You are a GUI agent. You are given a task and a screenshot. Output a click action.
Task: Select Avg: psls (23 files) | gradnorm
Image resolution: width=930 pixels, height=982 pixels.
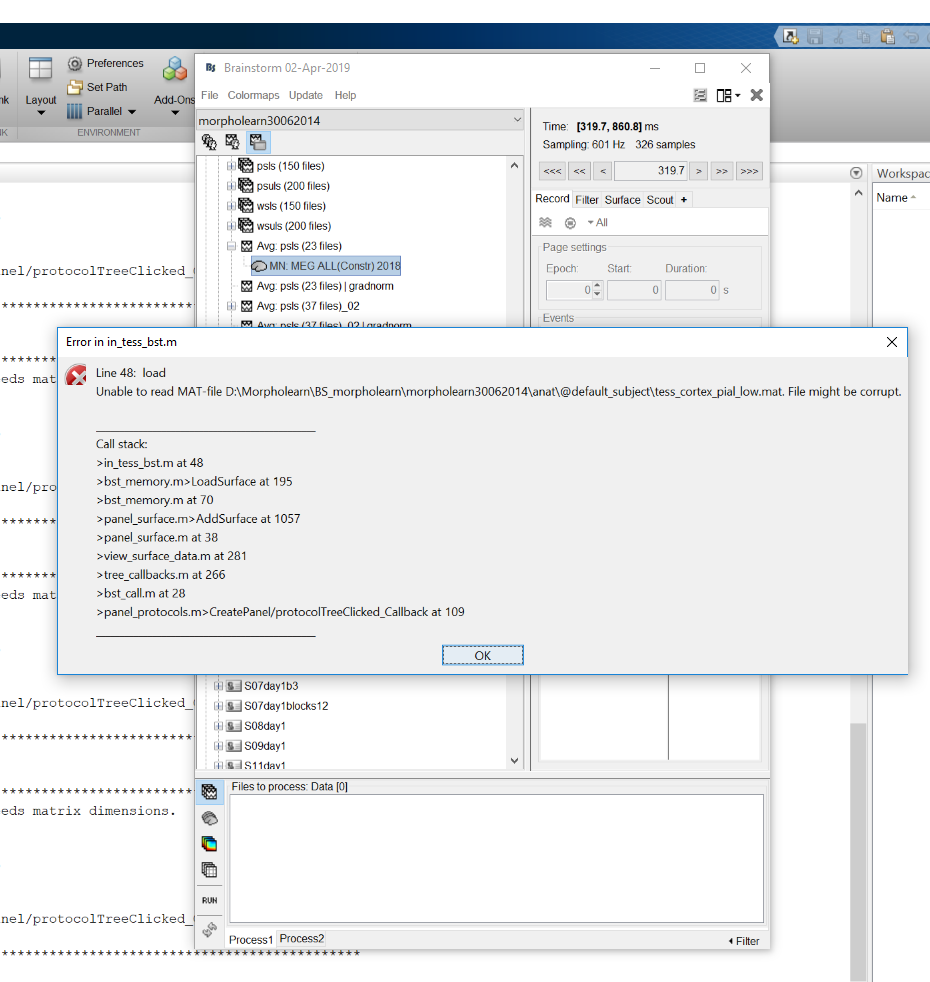coord(325,286)
